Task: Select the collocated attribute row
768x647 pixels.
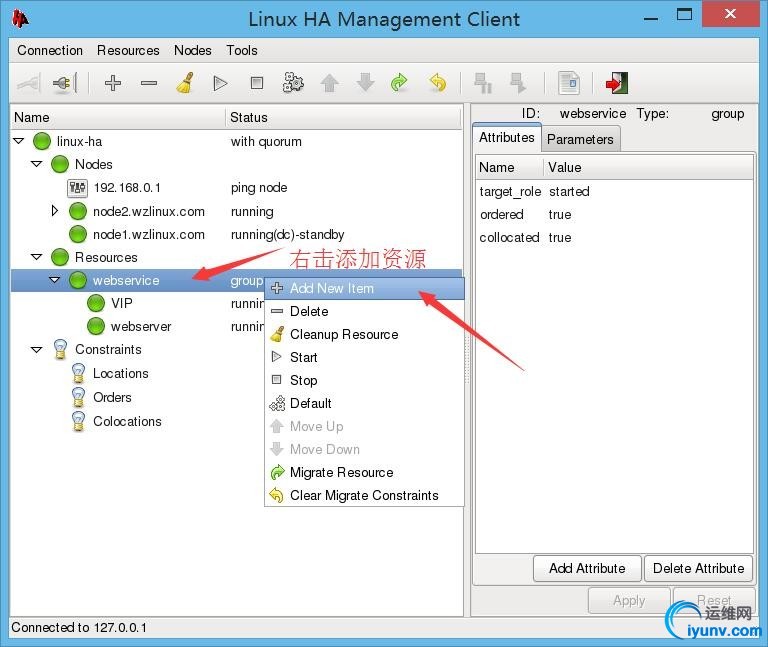Action: pyautogui.click(x=614, y=238)
